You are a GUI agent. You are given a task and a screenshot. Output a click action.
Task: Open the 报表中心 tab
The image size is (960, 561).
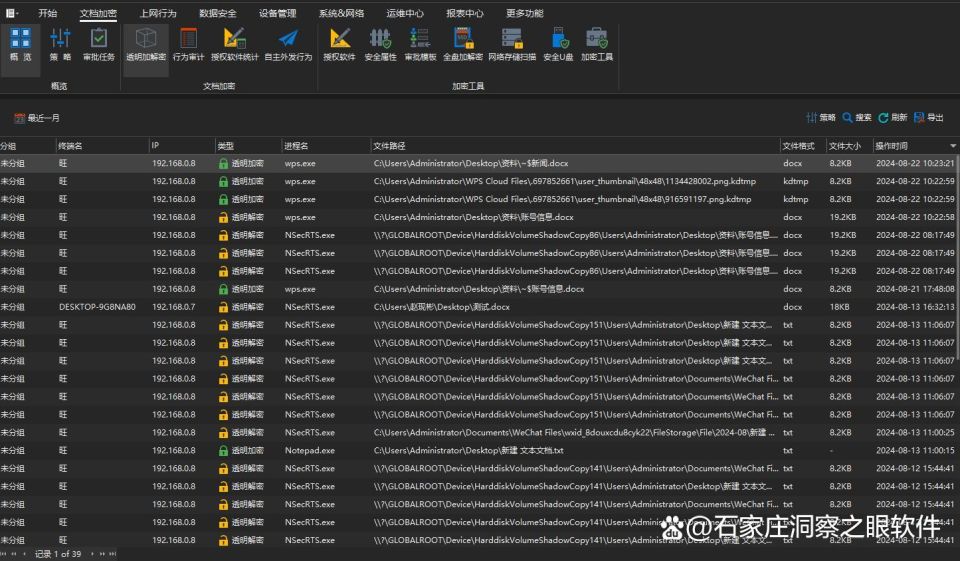pos(465,13)
